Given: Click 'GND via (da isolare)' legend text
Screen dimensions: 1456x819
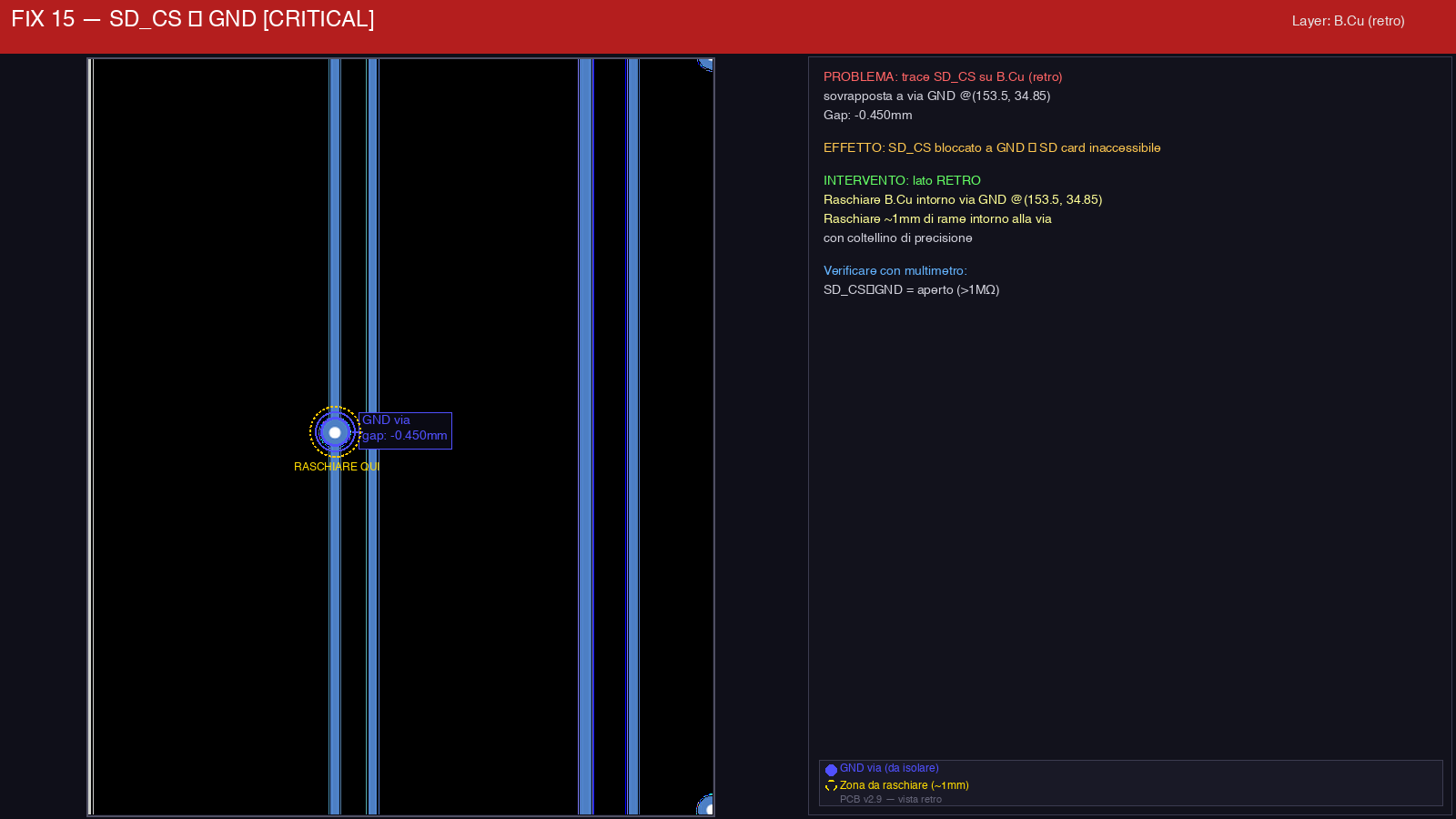Looking at the screenshot, I should click(x=889, y=768).
